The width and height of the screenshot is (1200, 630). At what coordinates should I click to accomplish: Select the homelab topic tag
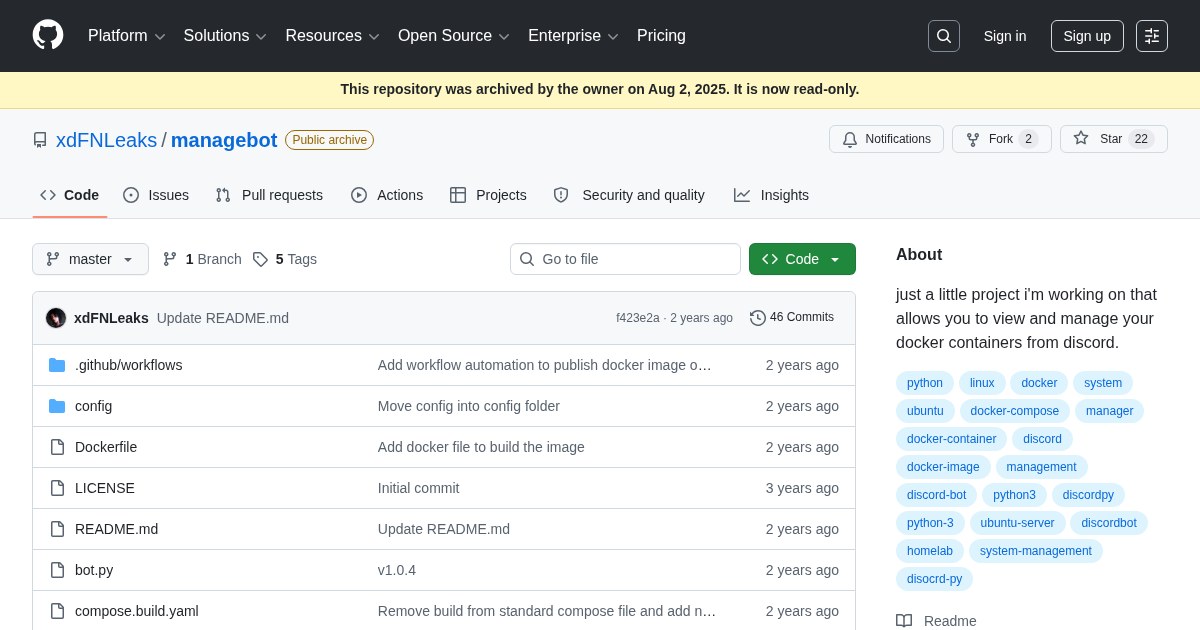click(930, 551)
